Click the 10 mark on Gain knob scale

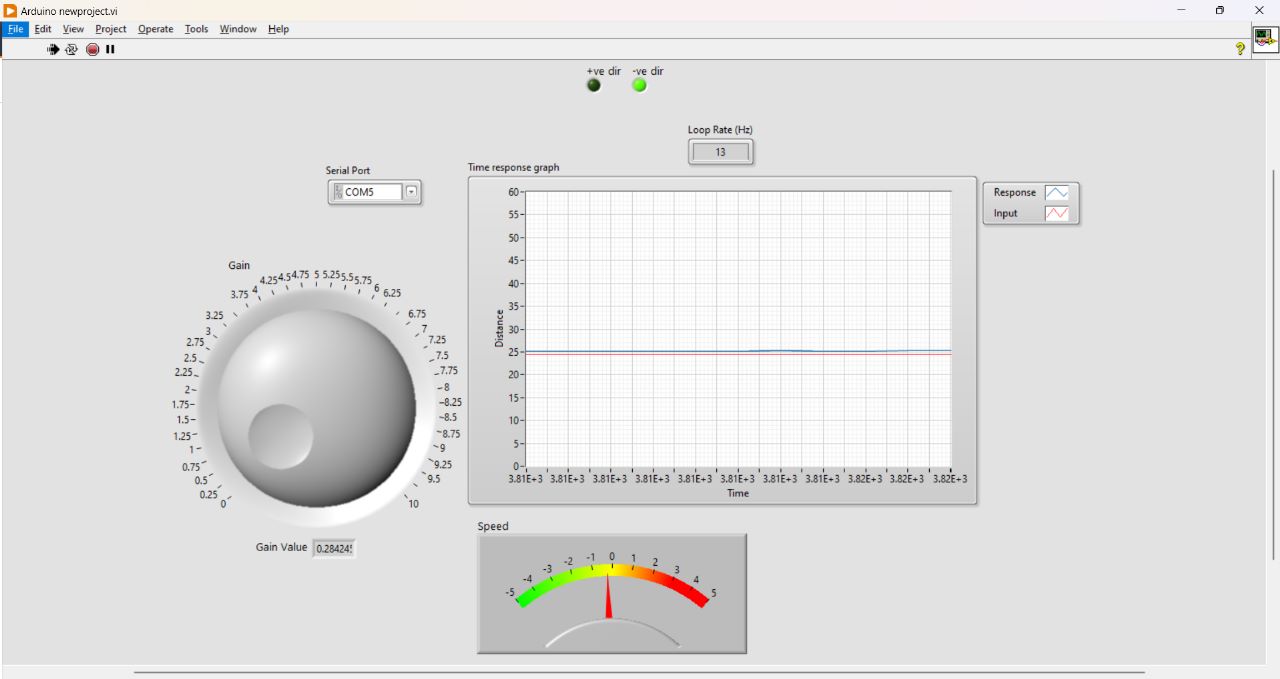click(413, 503)
